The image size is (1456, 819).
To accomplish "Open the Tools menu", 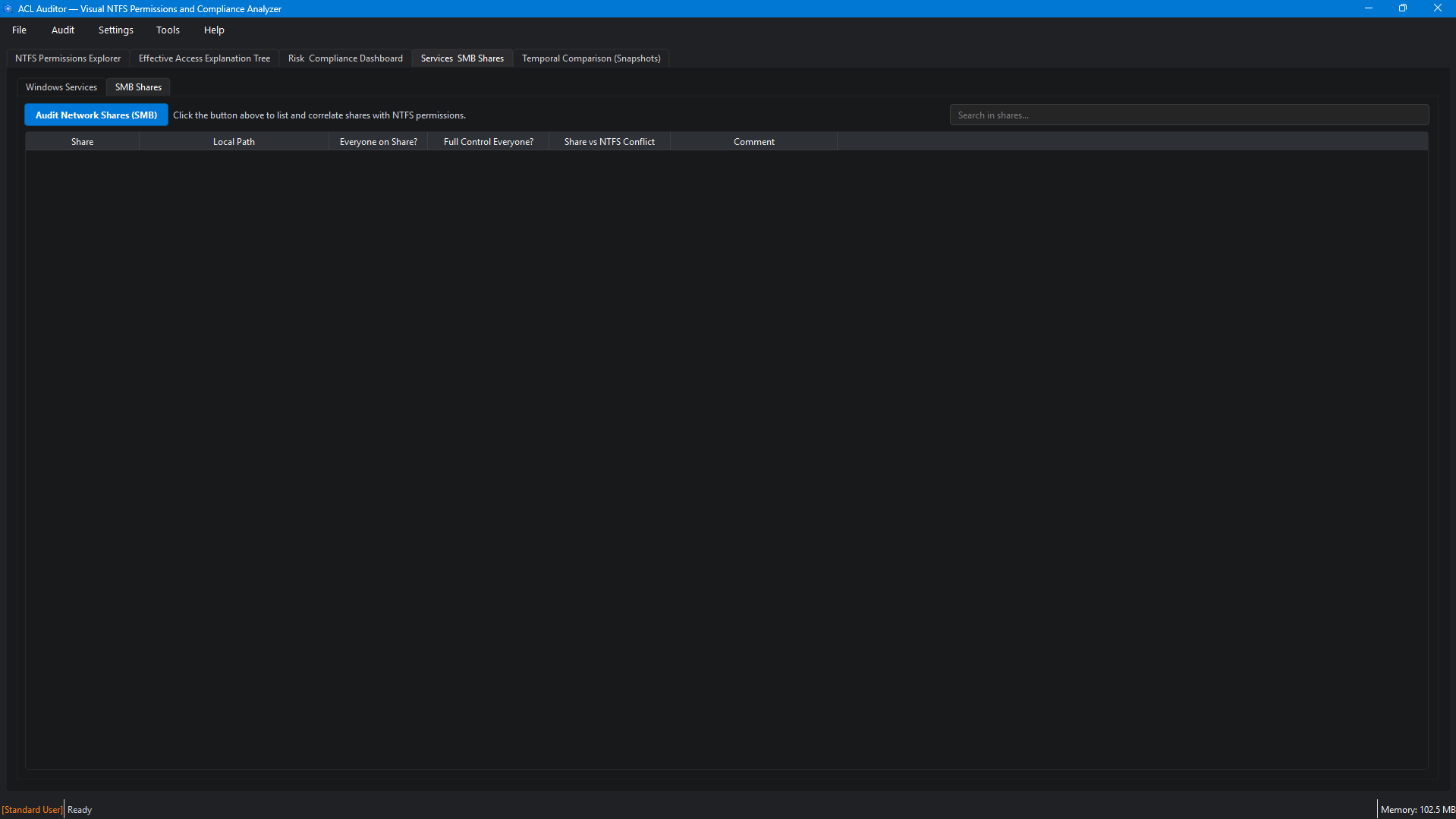I will pos(168,30).
